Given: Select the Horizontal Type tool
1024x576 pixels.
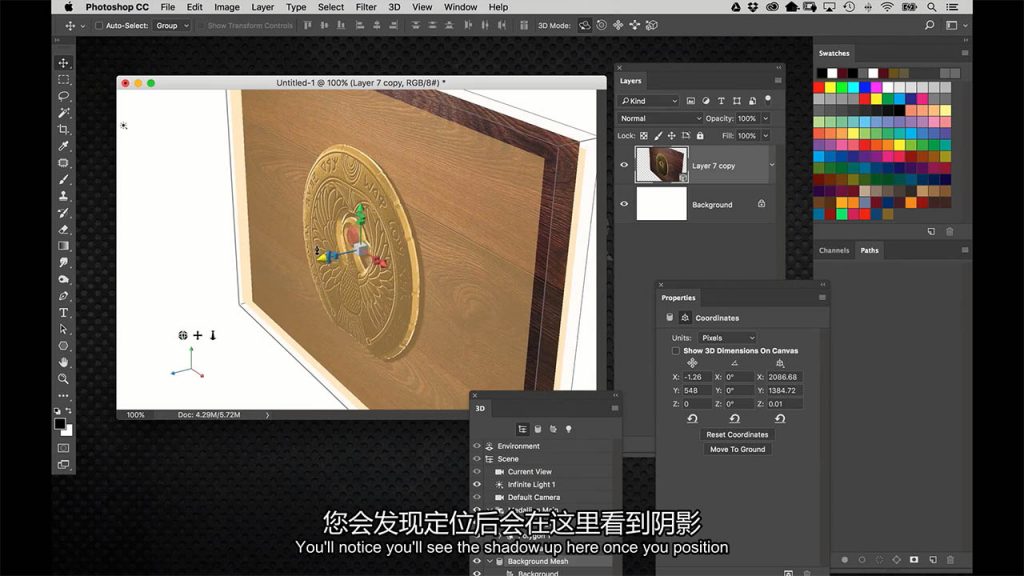Looking at the screenshot, I should point(63,313).
